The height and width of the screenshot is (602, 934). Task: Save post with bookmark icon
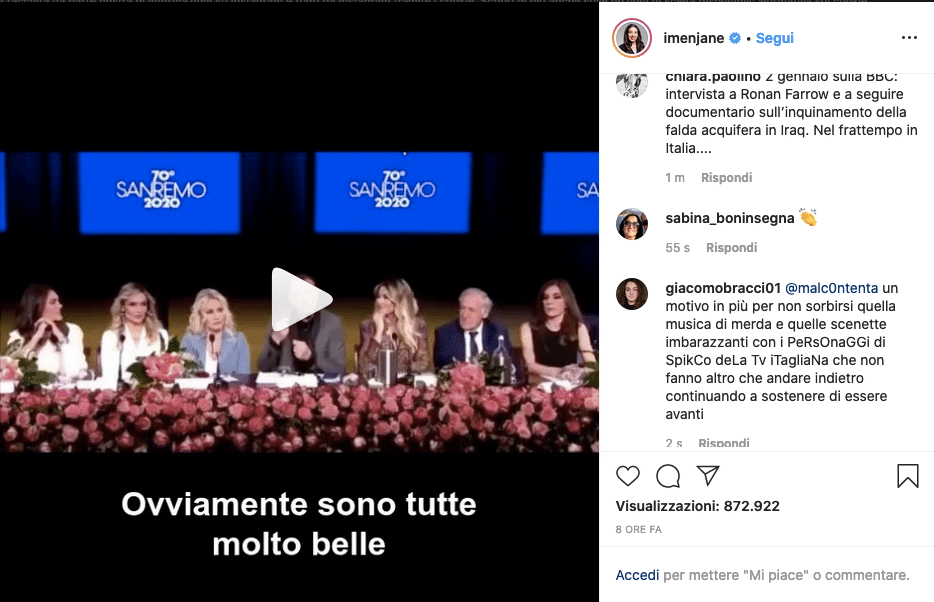(x=908, y=476)
